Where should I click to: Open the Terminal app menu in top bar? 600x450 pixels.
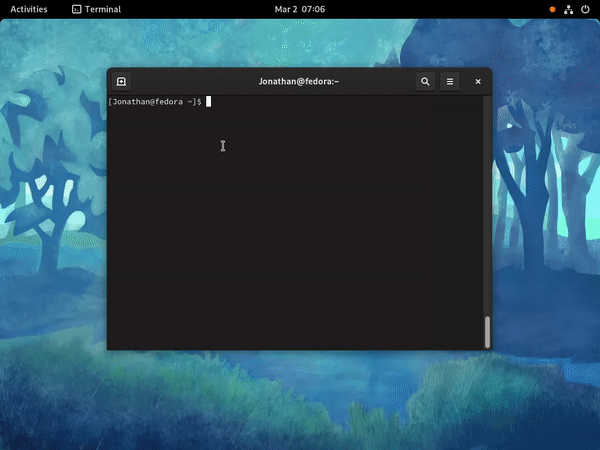pos(96,9)
